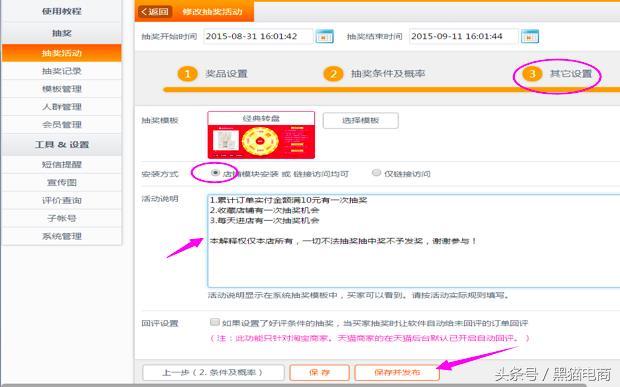The height and width of the screenshot is (387, 620).
Task: Open 会员管理 in the sidebar
Action: 62,125
